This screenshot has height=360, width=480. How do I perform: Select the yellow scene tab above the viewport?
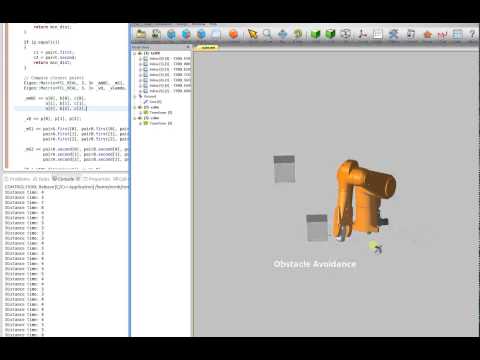tap(208, 47)
